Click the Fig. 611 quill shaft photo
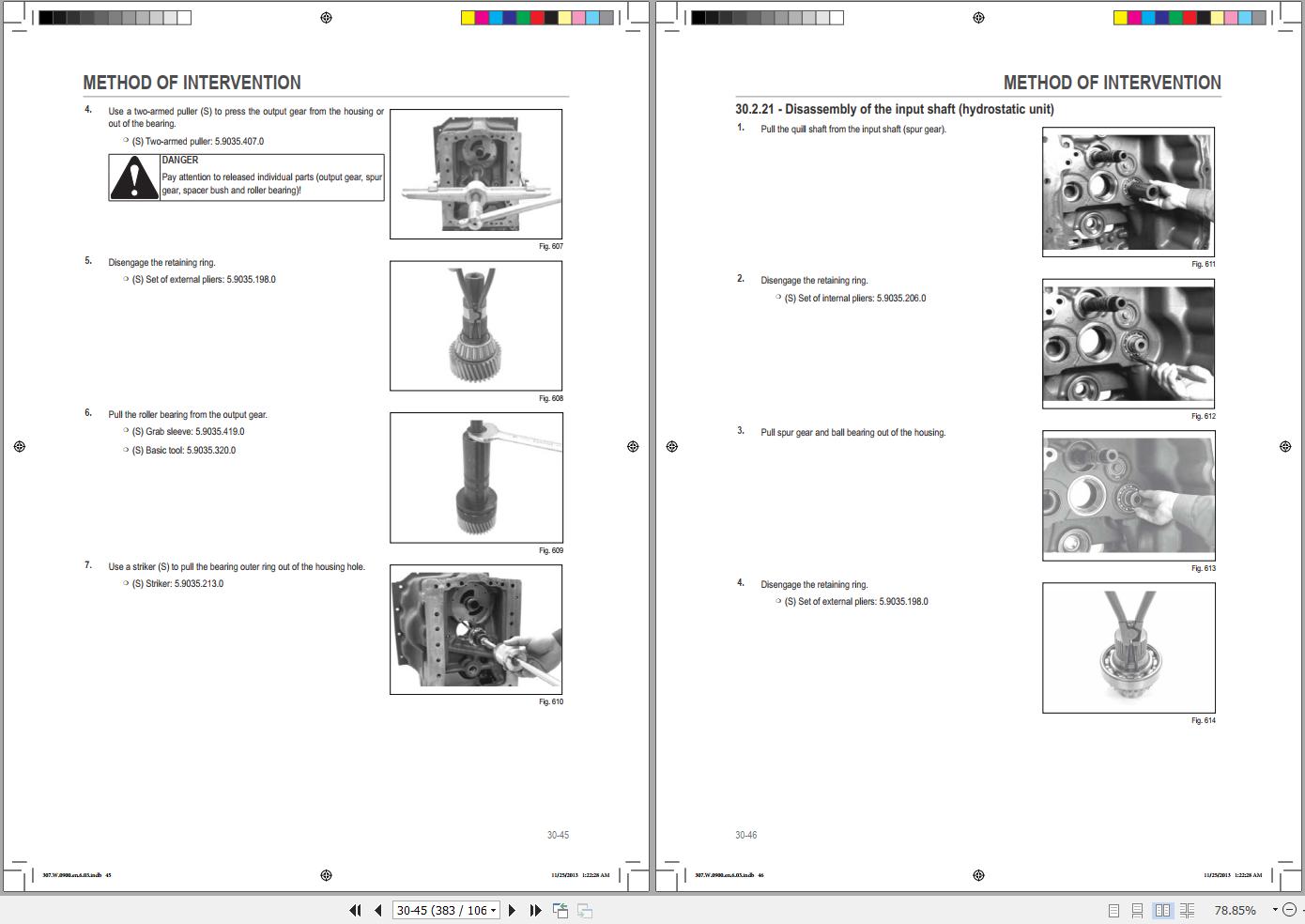 (1128, 192)
